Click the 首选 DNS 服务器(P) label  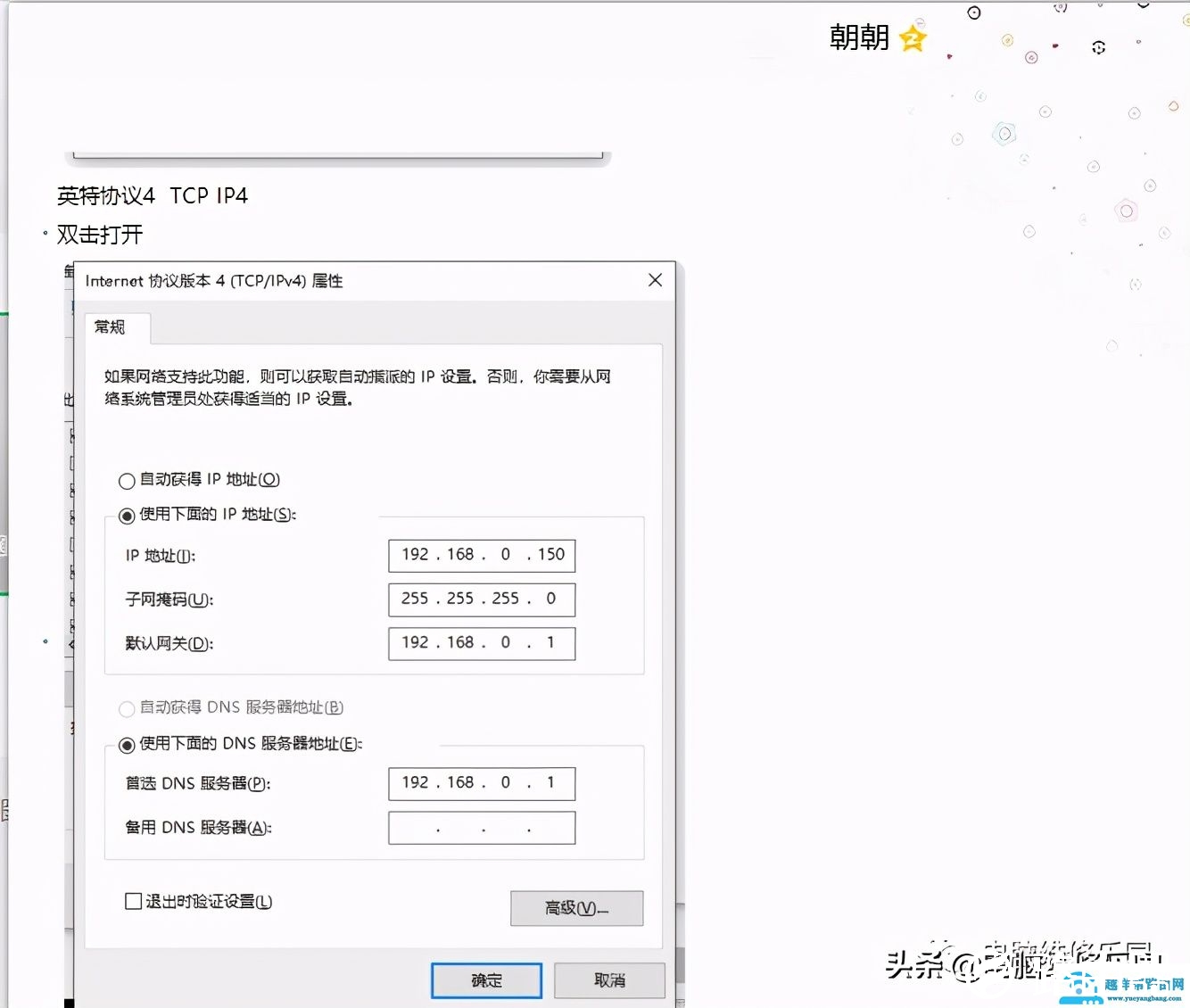point(198,783)
